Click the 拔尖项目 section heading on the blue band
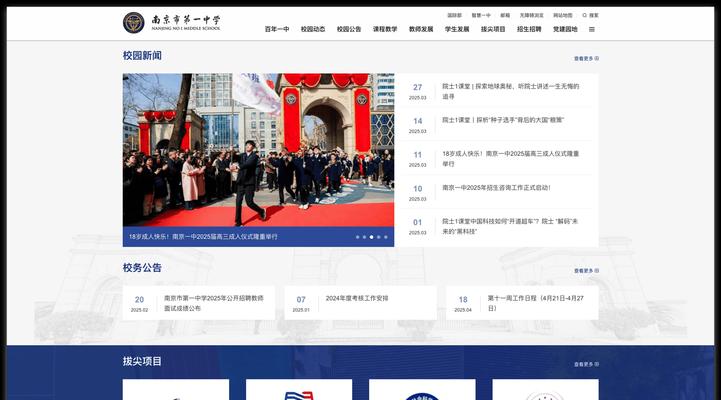Image resolution: width=721 pixels, height=400 pixels. coord(142,361)
